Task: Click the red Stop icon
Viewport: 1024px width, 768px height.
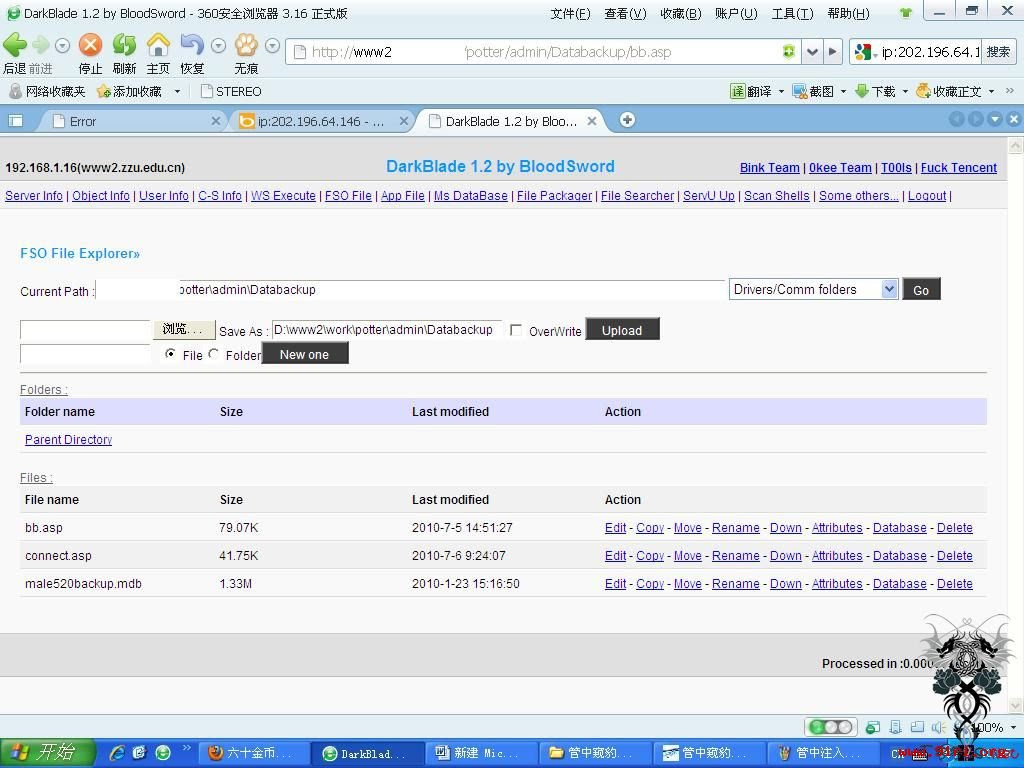Action: pos(90,44)
